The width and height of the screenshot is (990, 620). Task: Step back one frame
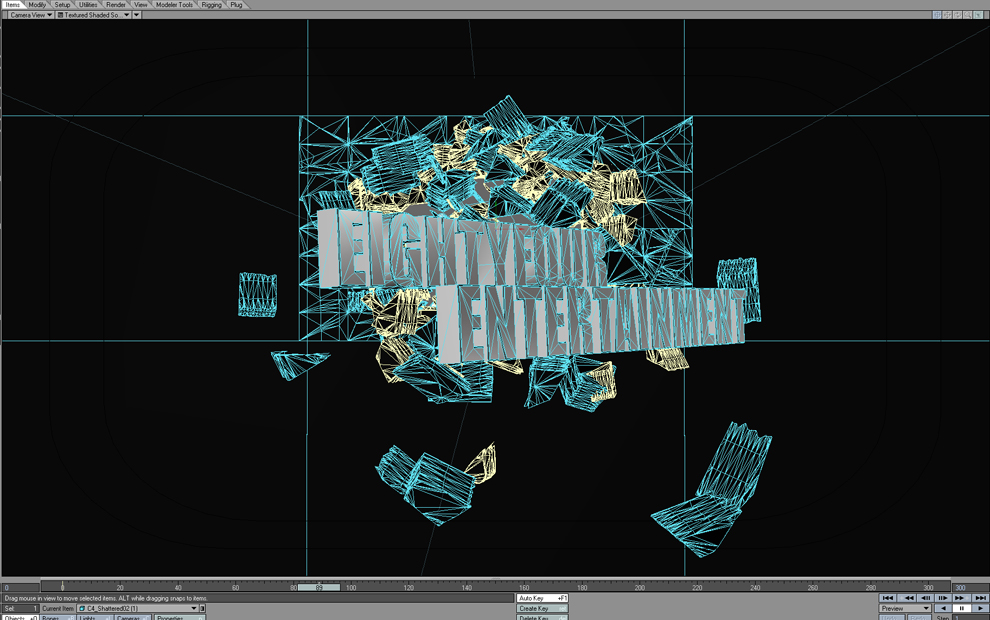pos(926,598)
